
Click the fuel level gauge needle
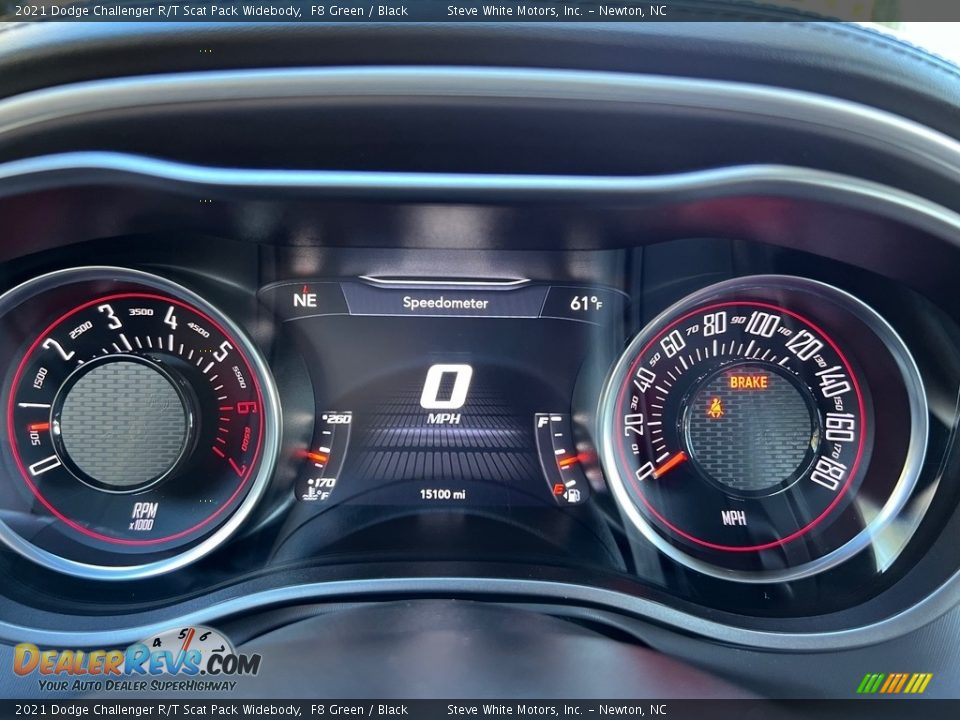click(x=574, y=459)
